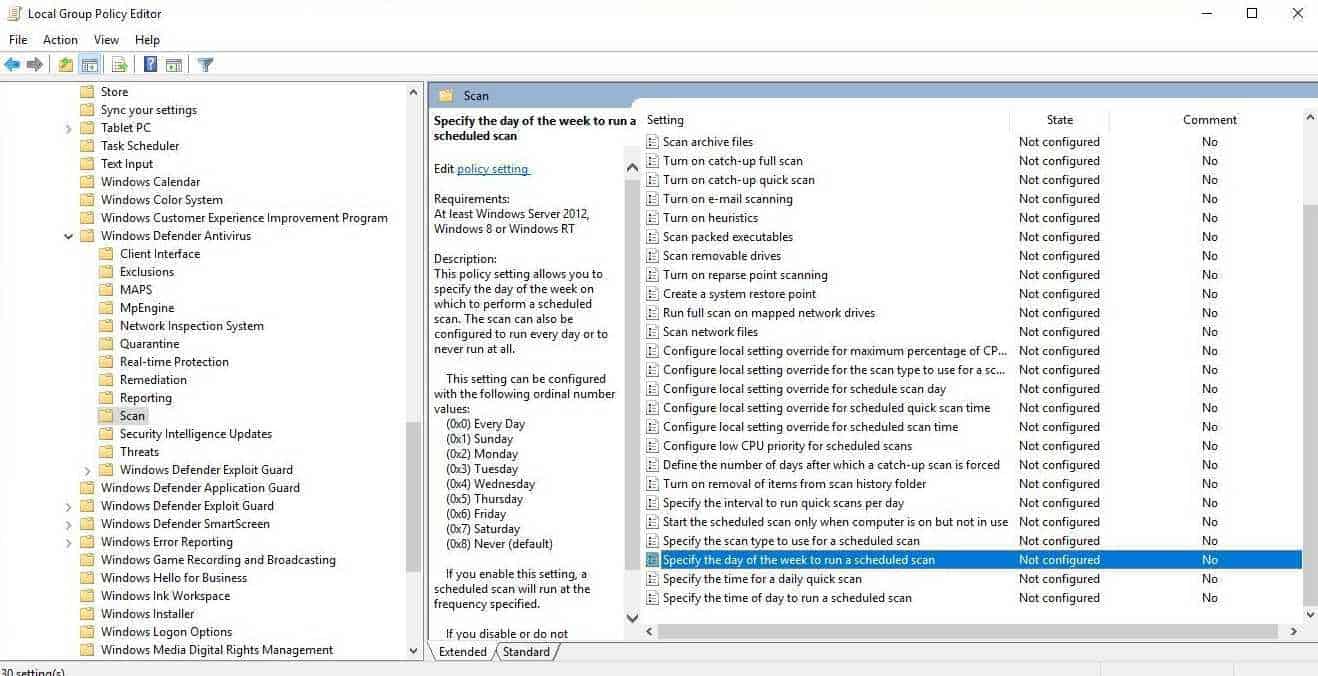Open the 'policy setting' edit link
The width and height of the screenshot is (1318, 676).
coord(493,169)
